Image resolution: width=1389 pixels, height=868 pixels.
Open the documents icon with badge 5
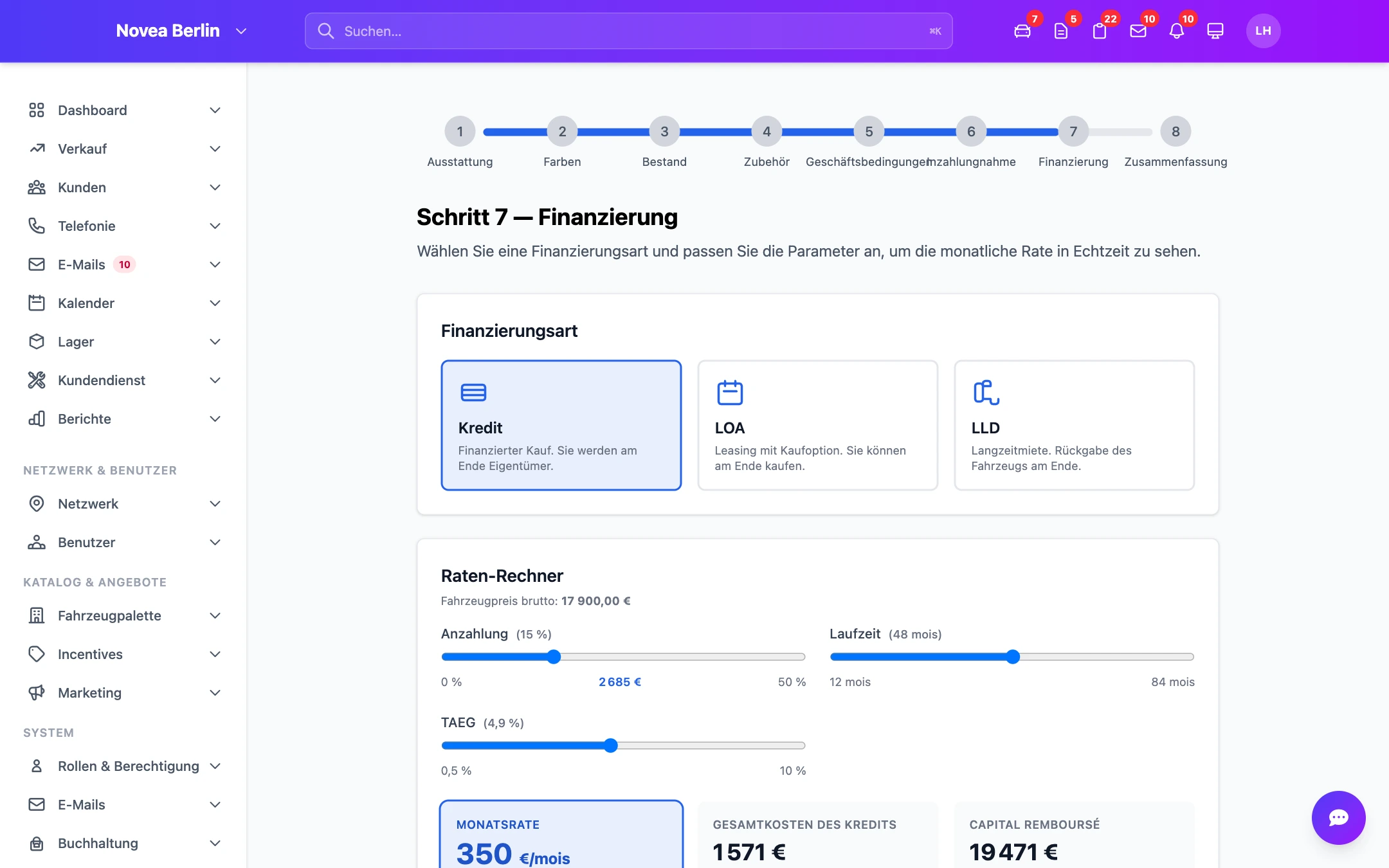(x=1061, y=31)
